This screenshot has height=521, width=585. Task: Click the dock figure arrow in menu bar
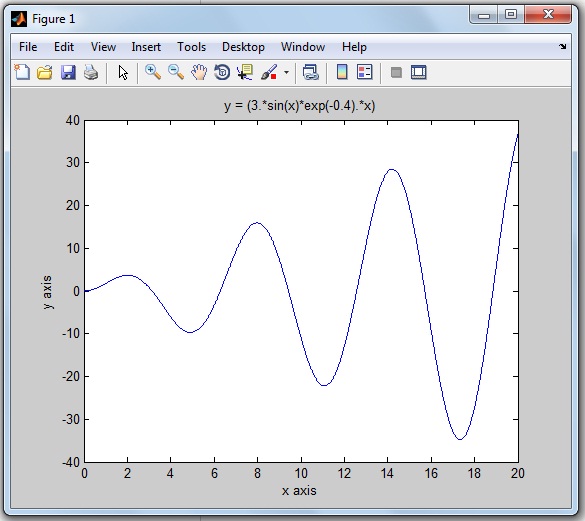point(563,47)
